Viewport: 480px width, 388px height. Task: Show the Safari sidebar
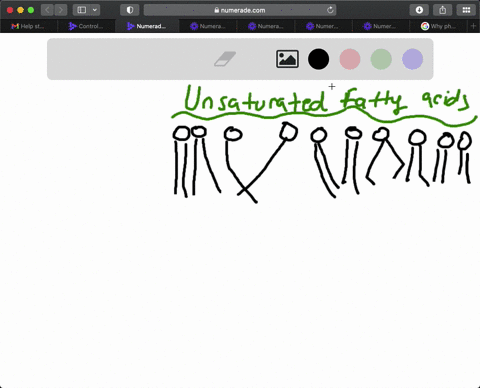tap(82, 10)
